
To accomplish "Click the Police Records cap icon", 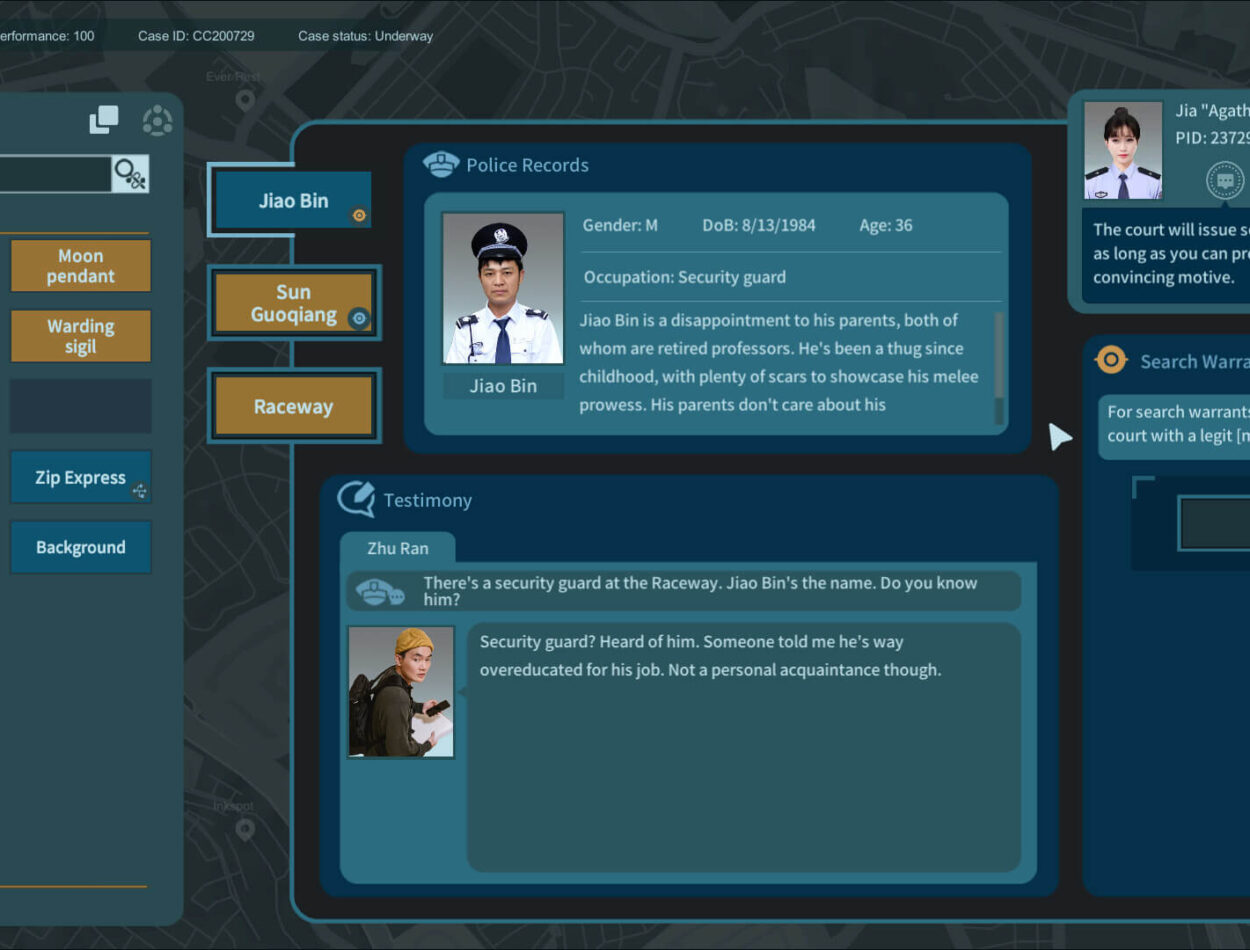I will click(441, 165).
